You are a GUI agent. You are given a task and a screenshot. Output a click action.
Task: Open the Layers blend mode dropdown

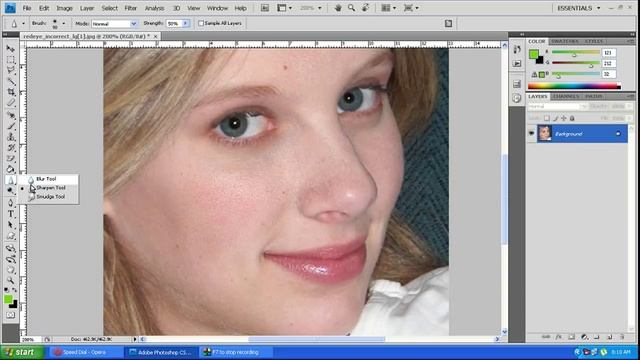[x=558, y=107]
